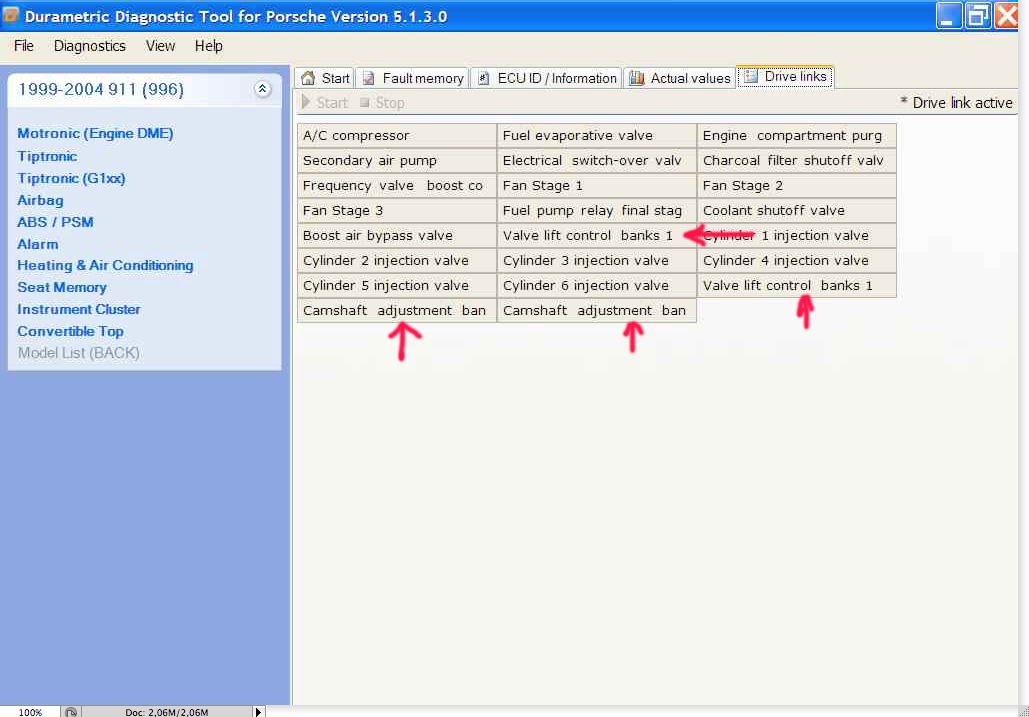The height and width of the screenshot is (717, 1029).
Task: Select Fuel pump relay final stag cell
Action: 597,211
